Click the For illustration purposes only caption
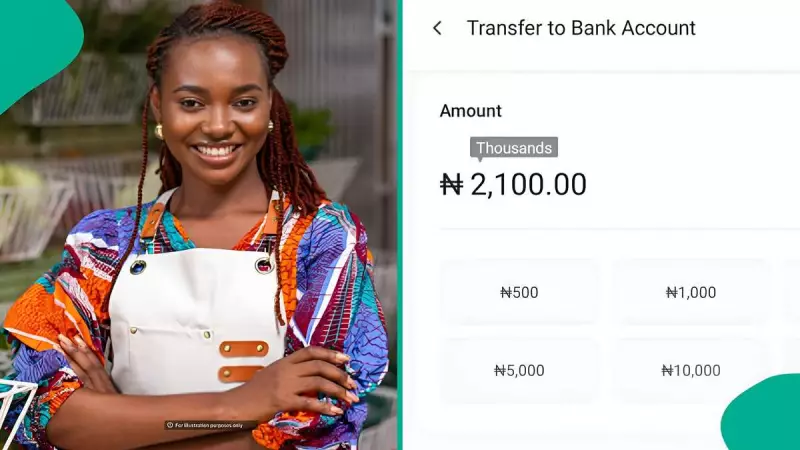This screenshot has width=800, height=450. (x=209, y=425)
